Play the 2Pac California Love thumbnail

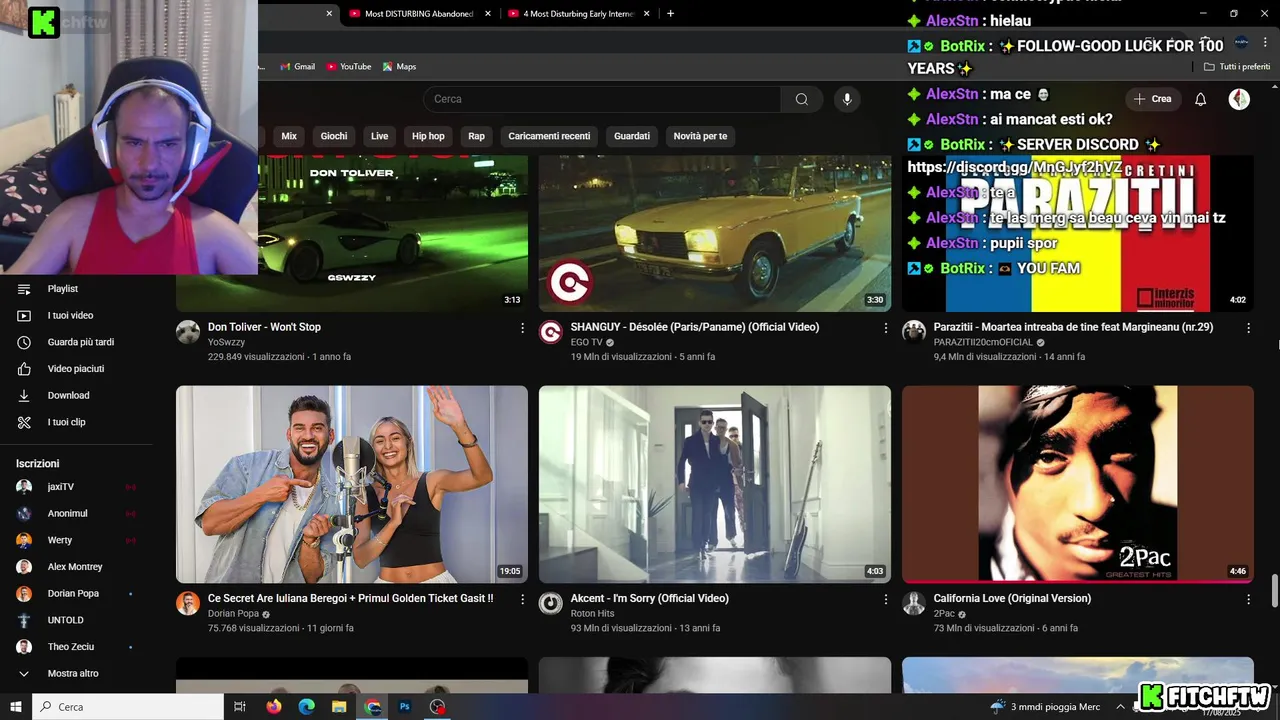[x=1078, y=484]
